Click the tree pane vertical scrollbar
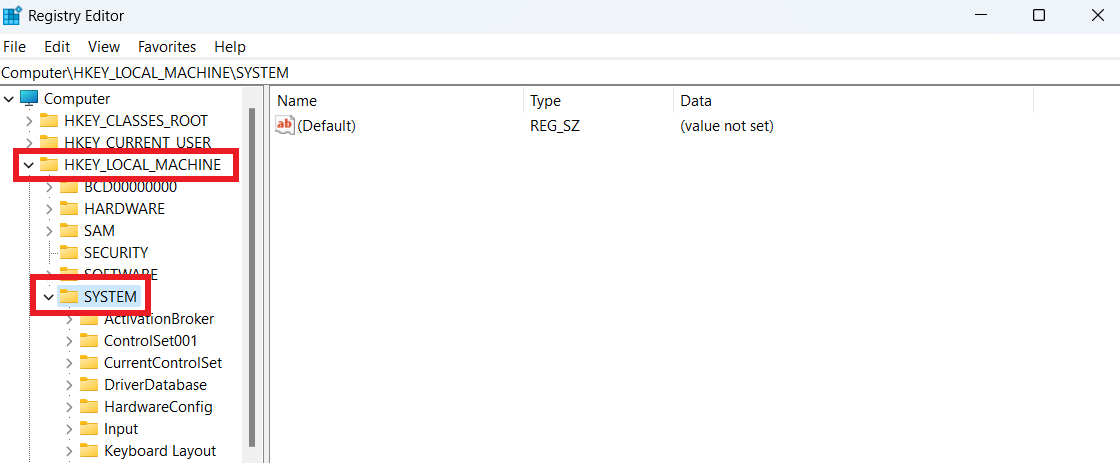This screenshot has height=463, width=1120. pyautogui.click(x=251, y=276)
